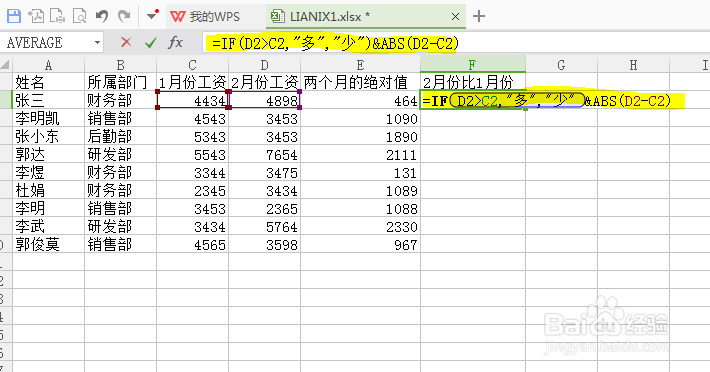Click the Save icon in quick toolbar

point(14,16)
